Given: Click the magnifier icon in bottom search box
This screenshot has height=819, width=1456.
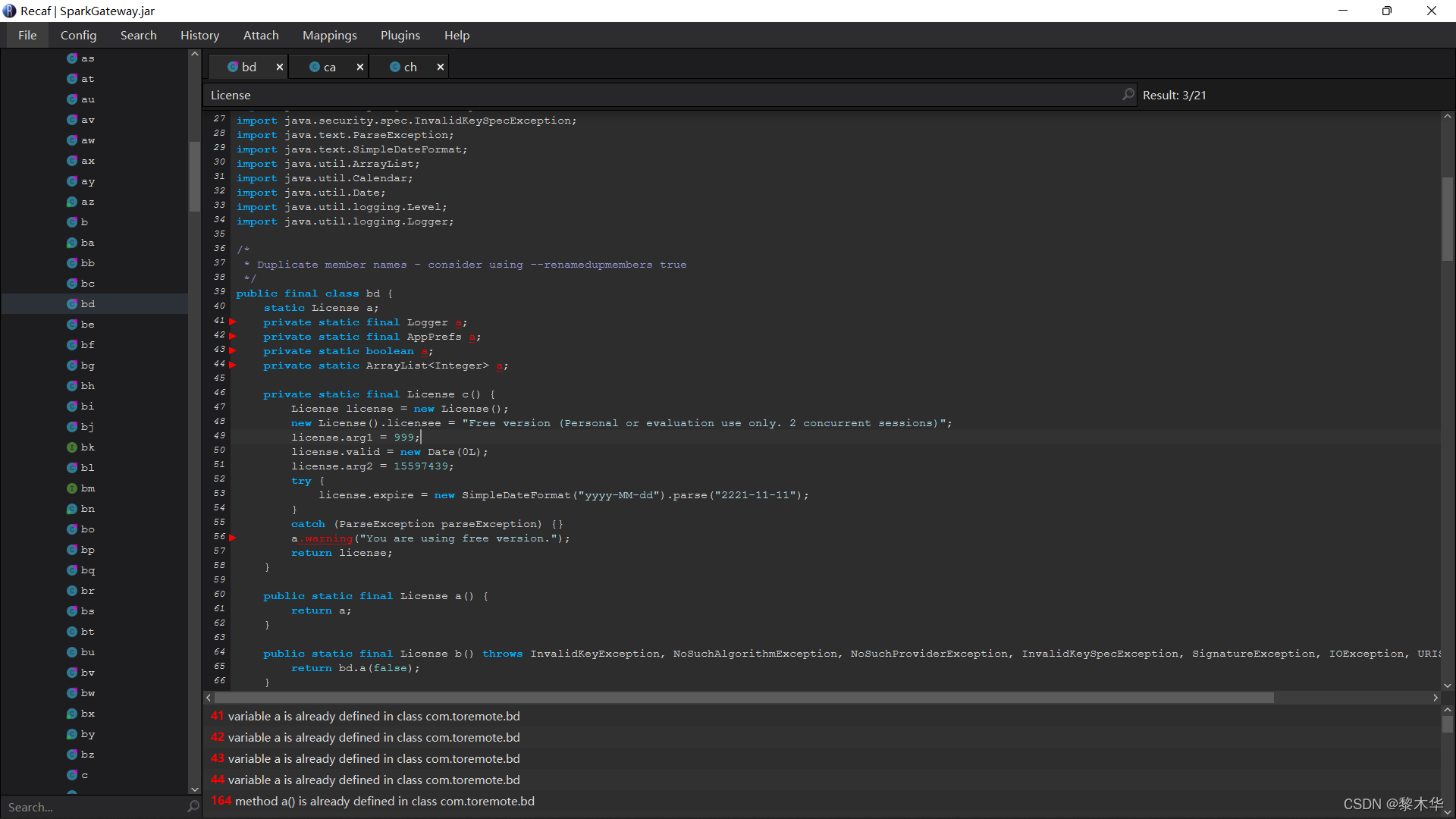Looking at the screenshot, I should click(193, 807).
